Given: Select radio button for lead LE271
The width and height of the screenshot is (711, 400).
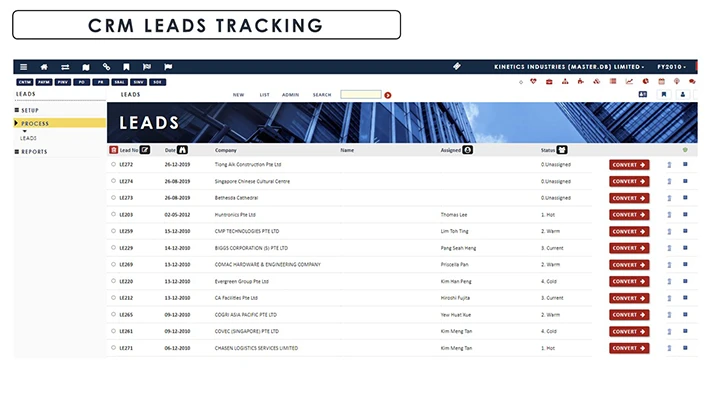Looking at the screenshot, I should [x=113, y=347].
